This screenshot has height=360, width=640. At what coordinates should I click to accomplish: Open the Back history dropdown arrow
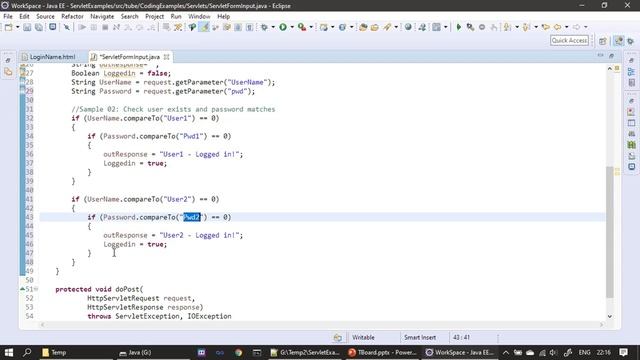pyautogui.click(x=566, y=27)
